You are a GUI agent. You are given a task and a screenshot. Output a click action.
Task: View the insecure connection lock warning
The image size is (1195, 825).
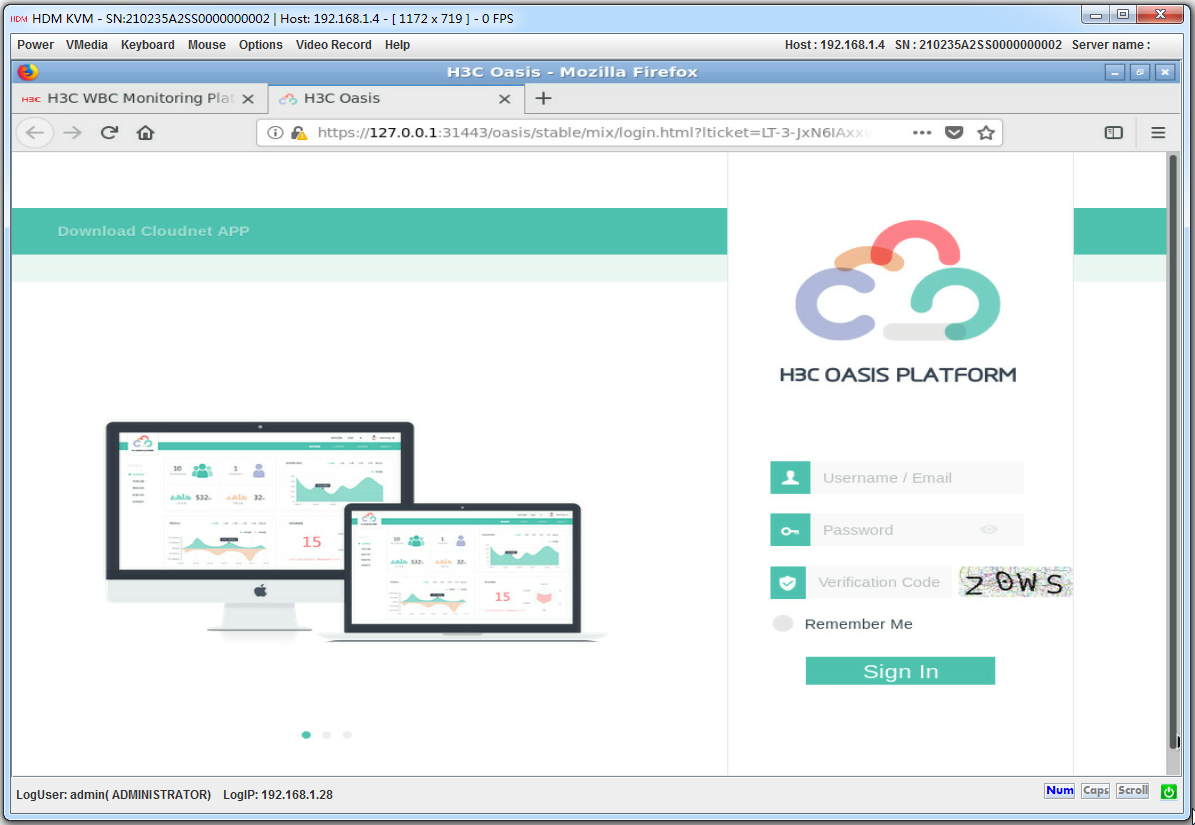pyautogui.click(x=299, y=133)
